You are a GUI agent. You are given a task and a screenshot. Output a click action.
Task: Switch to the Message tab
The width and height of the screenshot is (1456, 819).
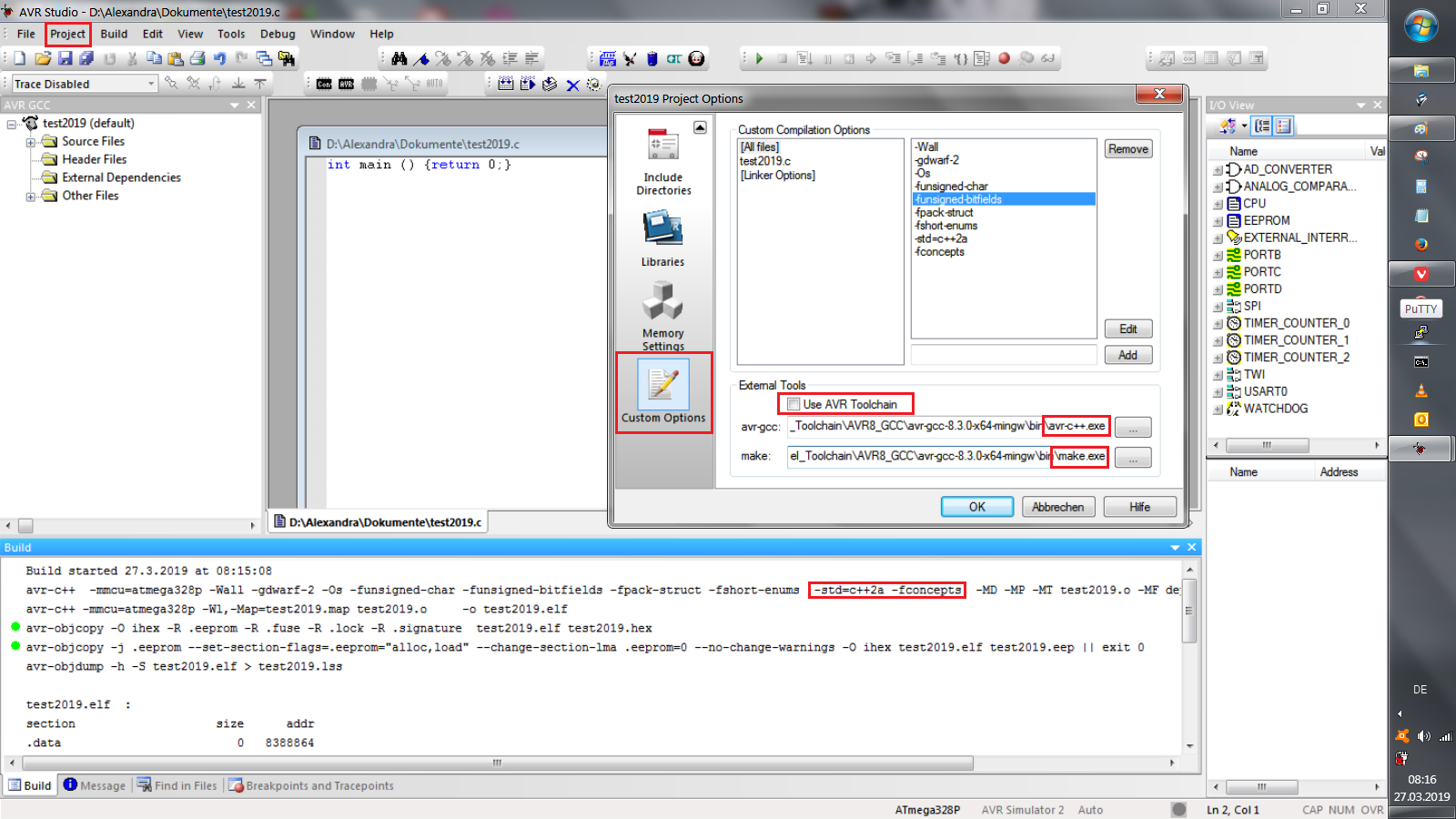click(x=95, y=785)
